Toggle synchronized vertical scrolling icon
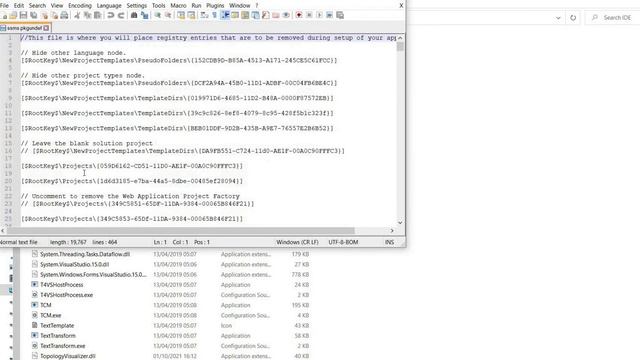Viewport: 640px width, 360px height. 181,16
